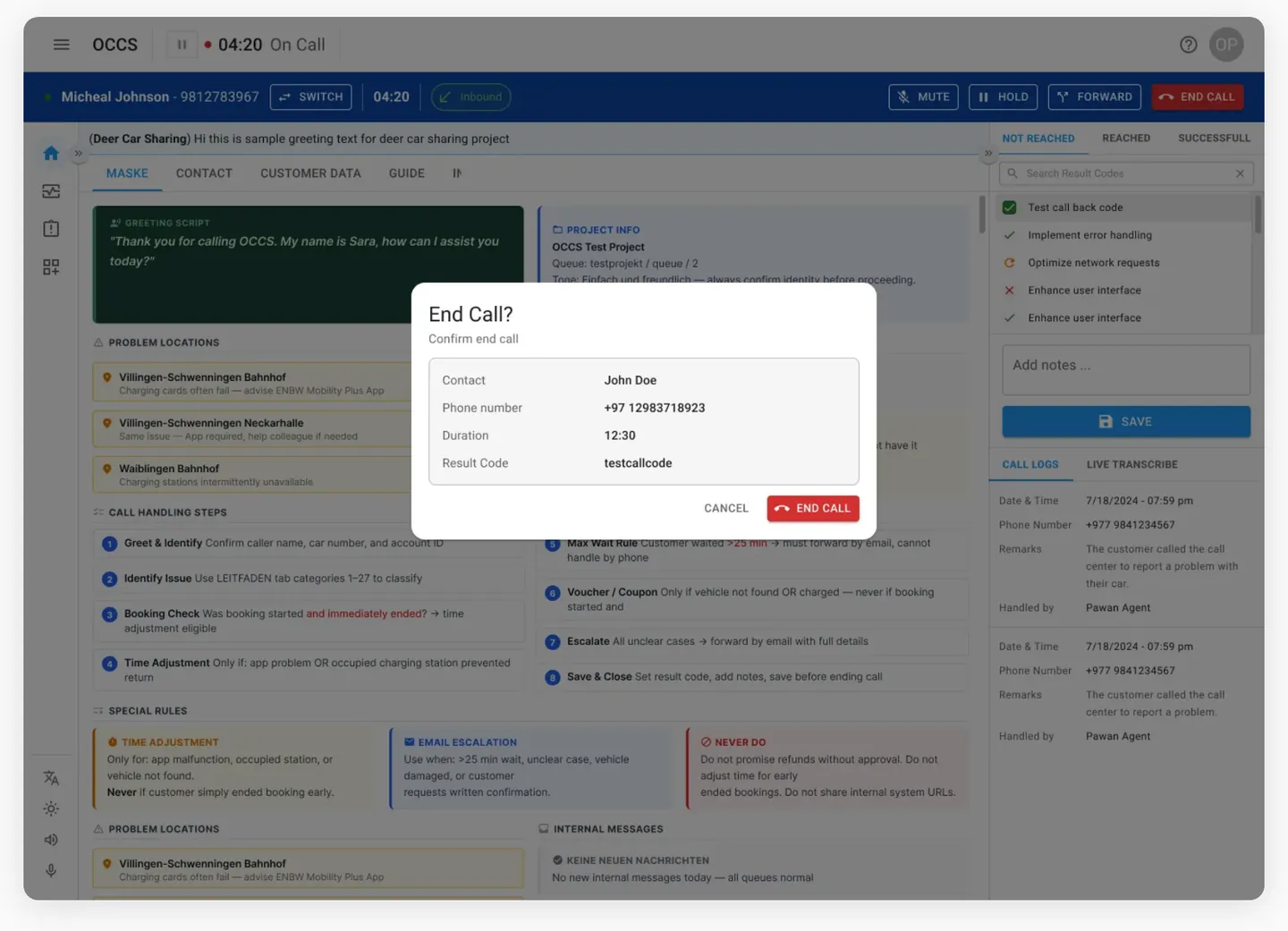Viewport: 1288px width, 931px height.
Task: Click the SWITCH caller button
Action: [310, 97]
